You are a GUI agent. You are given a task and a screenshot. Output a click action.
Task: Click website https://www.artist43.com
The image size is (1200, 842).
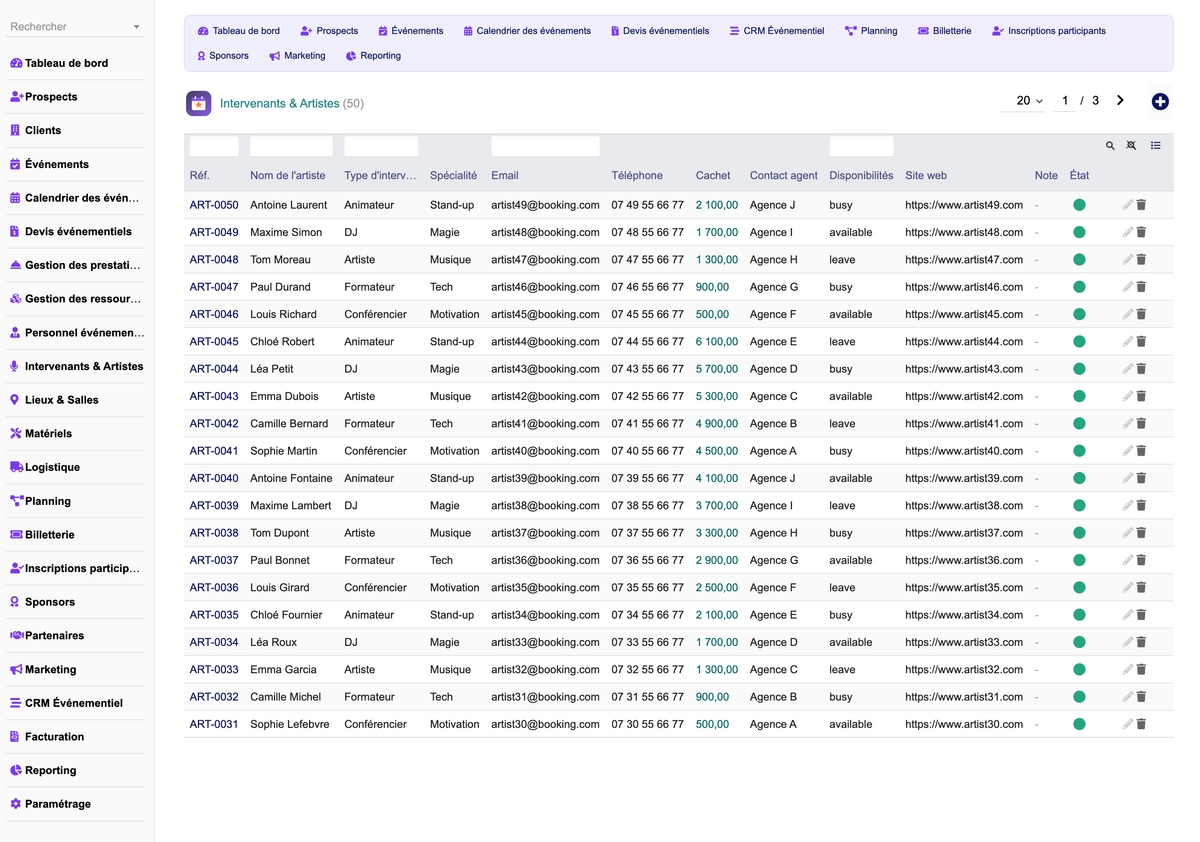(x=964, y=369)
